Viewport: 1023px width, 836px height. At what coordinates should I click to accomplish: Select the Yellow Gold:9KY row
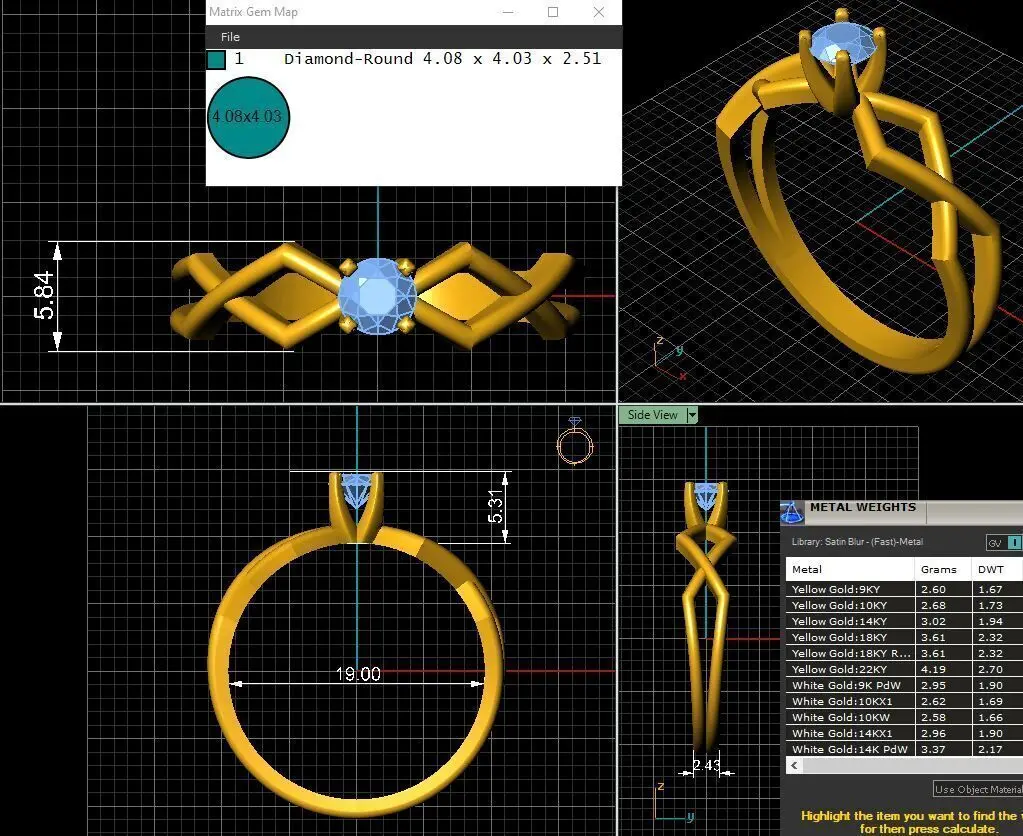904,589
